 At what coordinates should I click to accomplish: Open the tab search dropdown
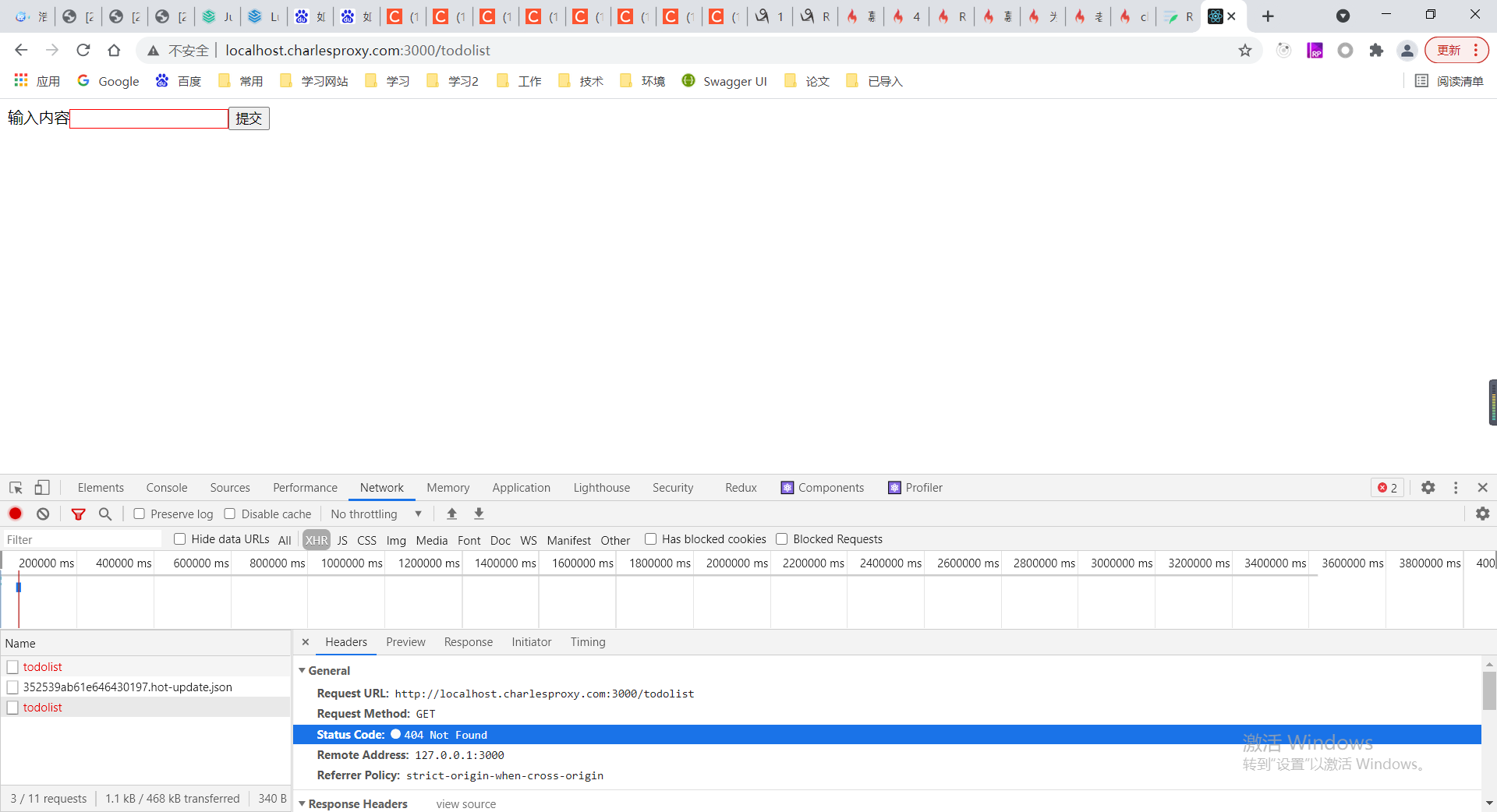pyautogui.click(x=1343, y=16)
